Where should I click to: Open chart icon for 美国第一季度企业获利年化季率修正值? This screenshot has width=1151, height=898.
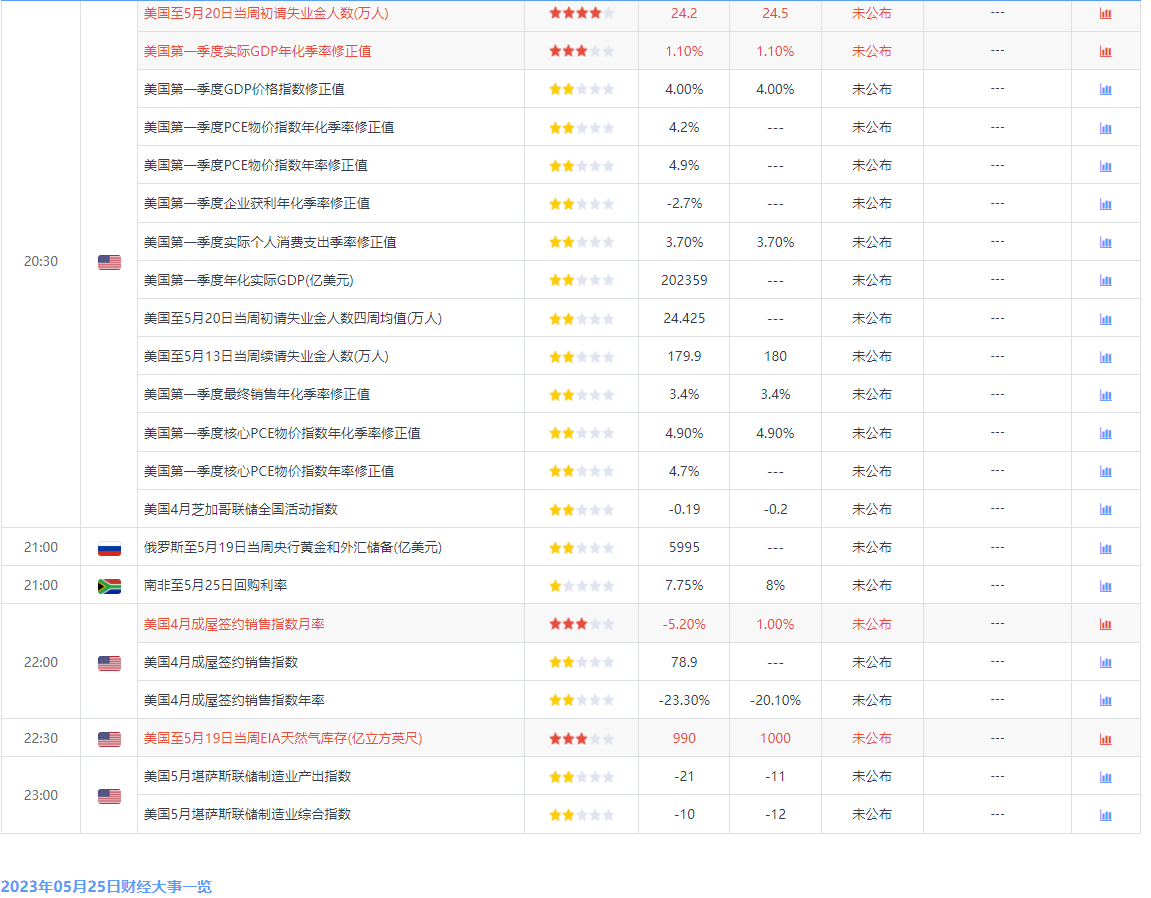(1105, 204)
